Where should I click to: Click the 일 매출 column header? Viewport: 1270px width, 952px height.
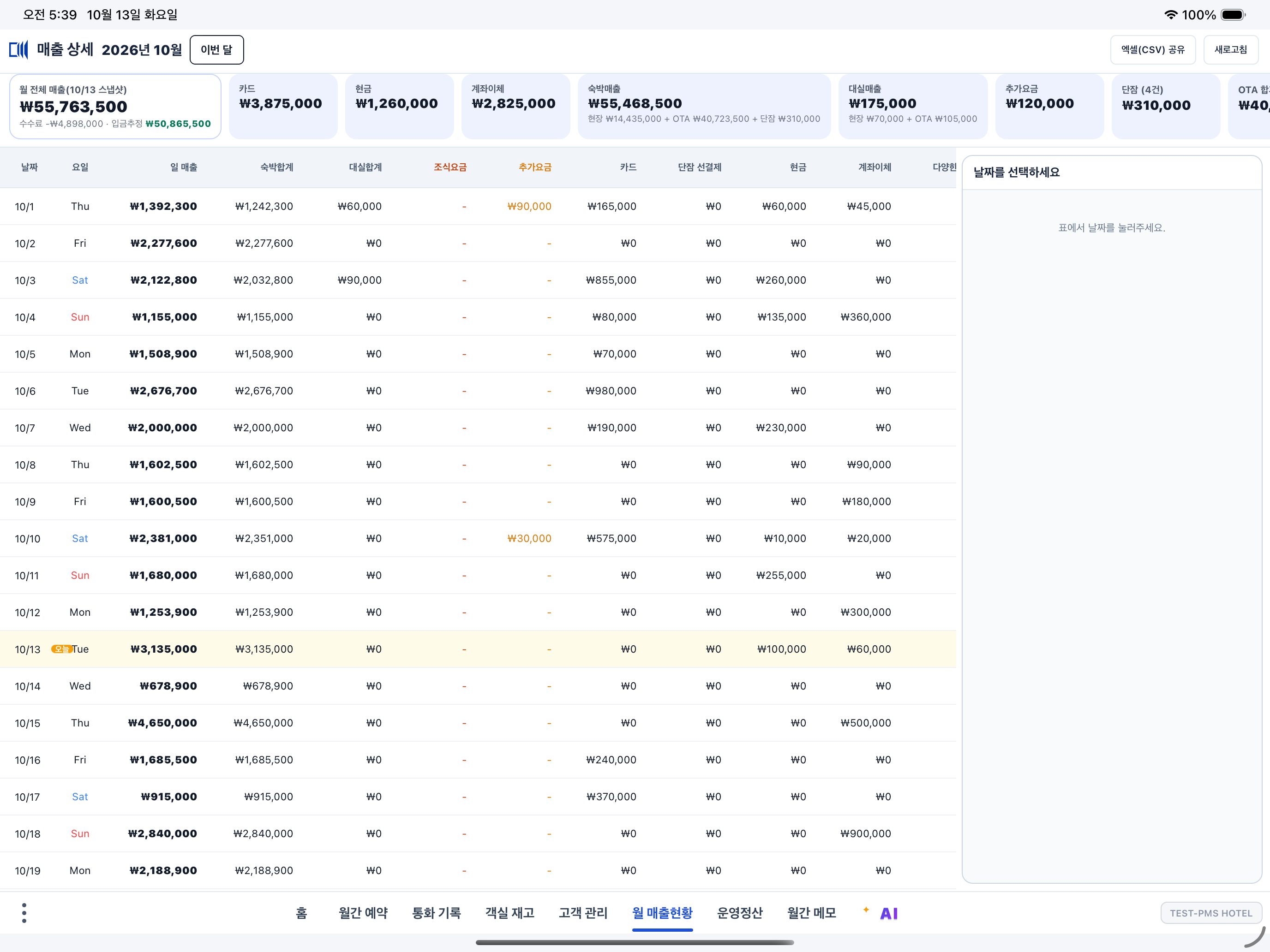(x=184, y=167)
